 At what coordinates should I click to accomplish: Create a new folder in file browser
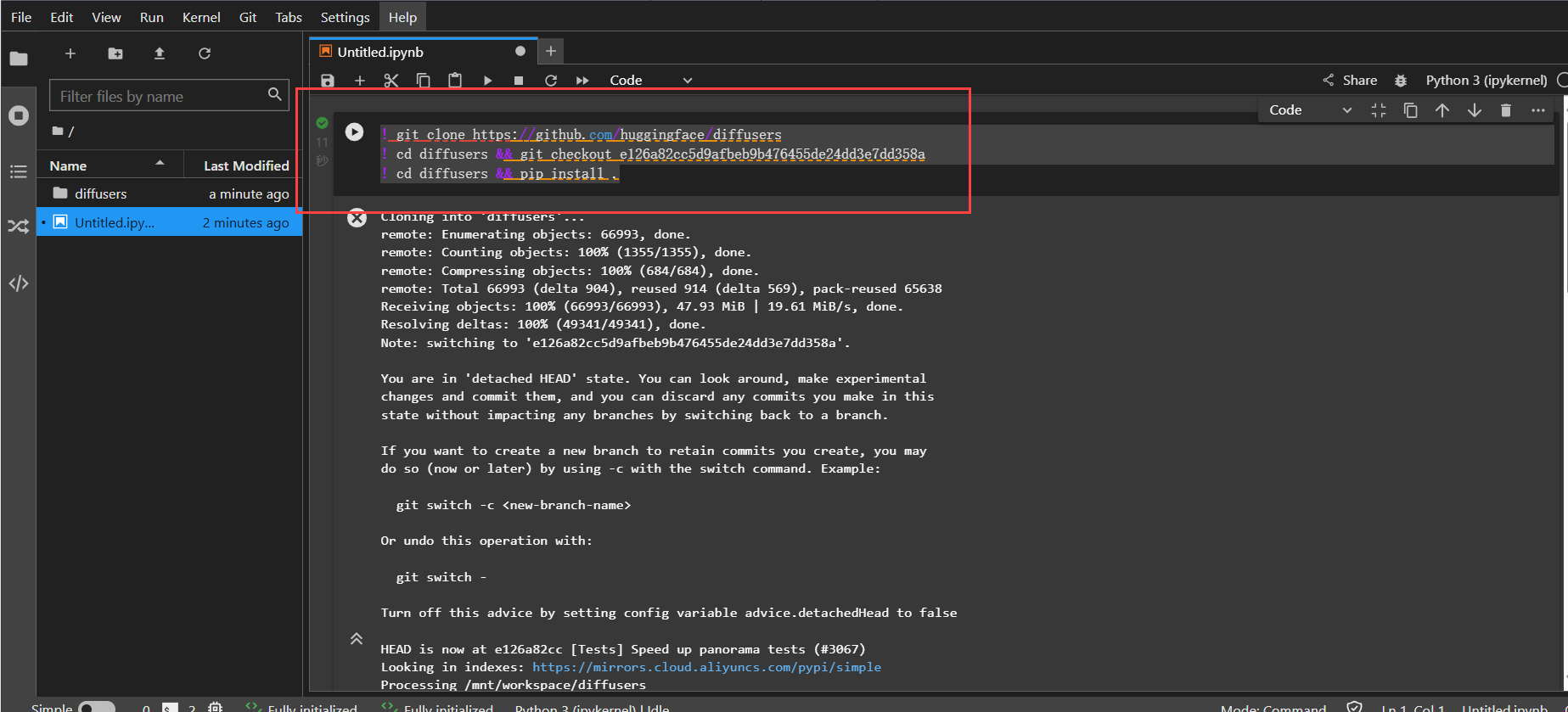pos(115,53)
